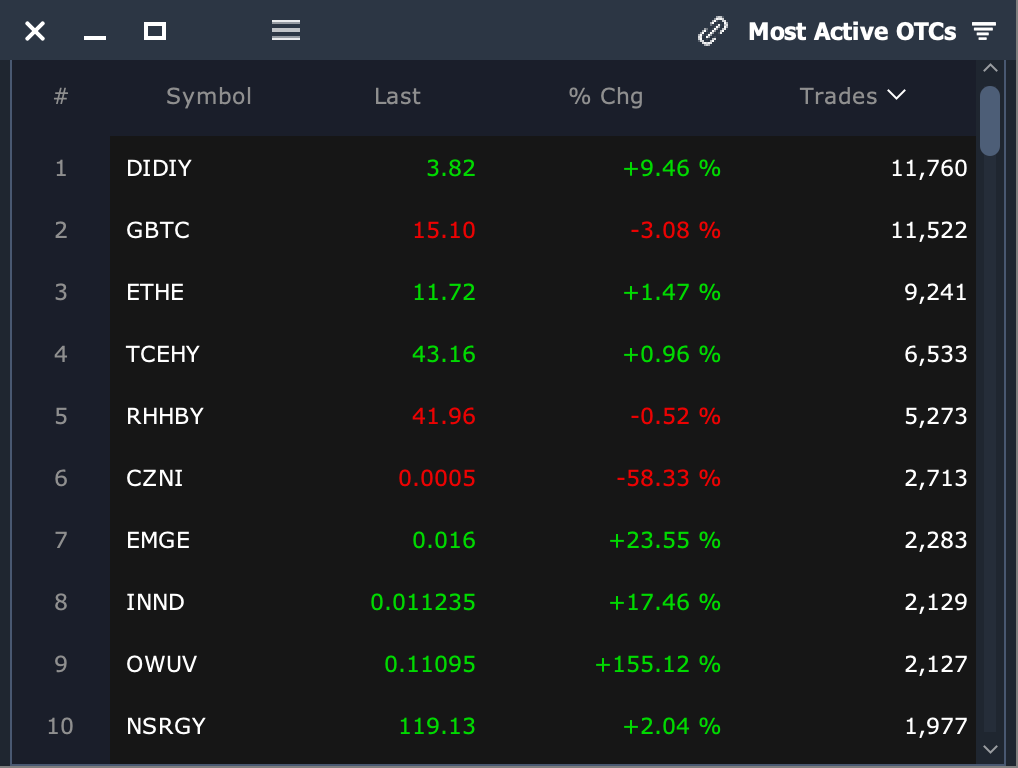Screen dimensions: 1018x768
Task: Maximize the widget window
Action: tap(154, 31)
